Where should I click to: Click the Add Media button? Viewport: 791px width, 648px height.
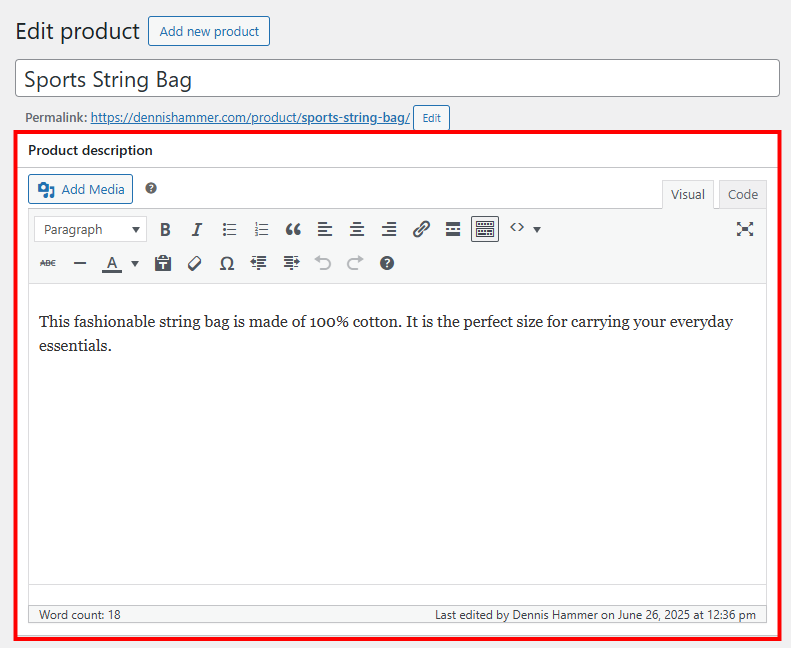81,189
